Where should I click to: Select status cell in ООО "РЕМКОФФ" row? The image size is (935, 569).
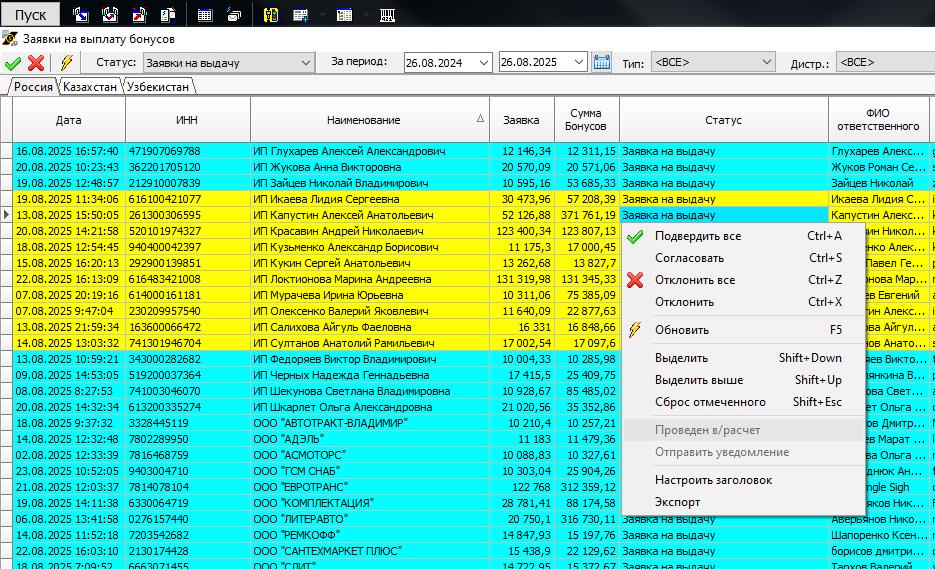[724, 535]
